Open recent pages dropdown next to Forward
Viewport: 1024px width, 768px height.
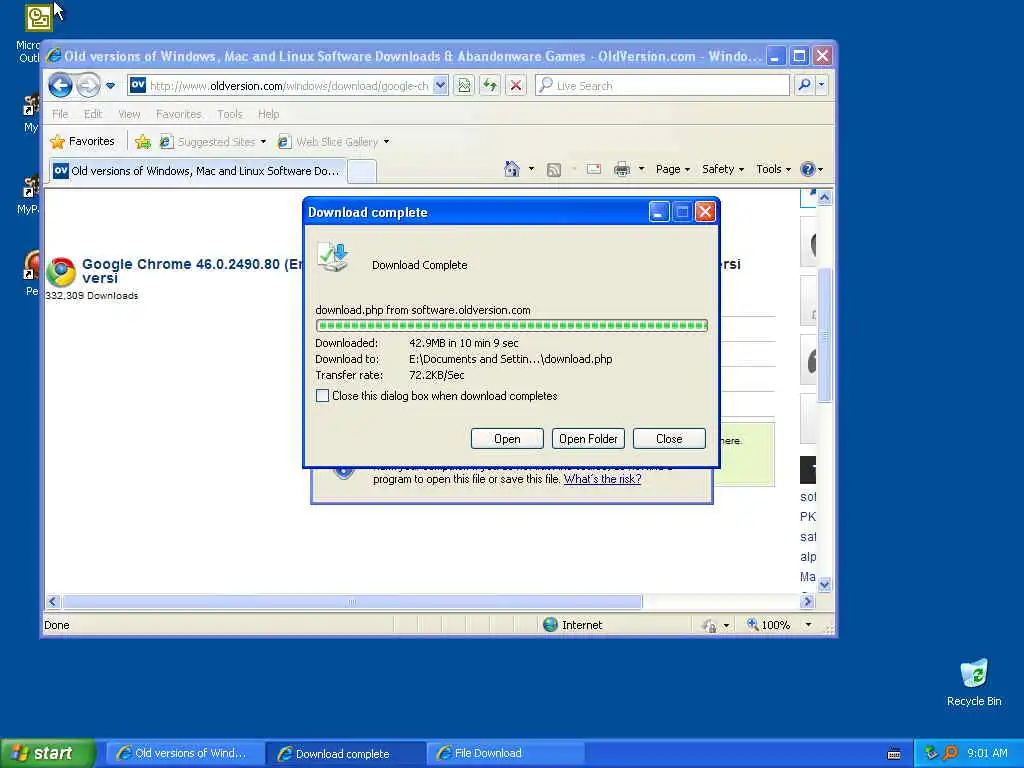[x=110, y=86]
